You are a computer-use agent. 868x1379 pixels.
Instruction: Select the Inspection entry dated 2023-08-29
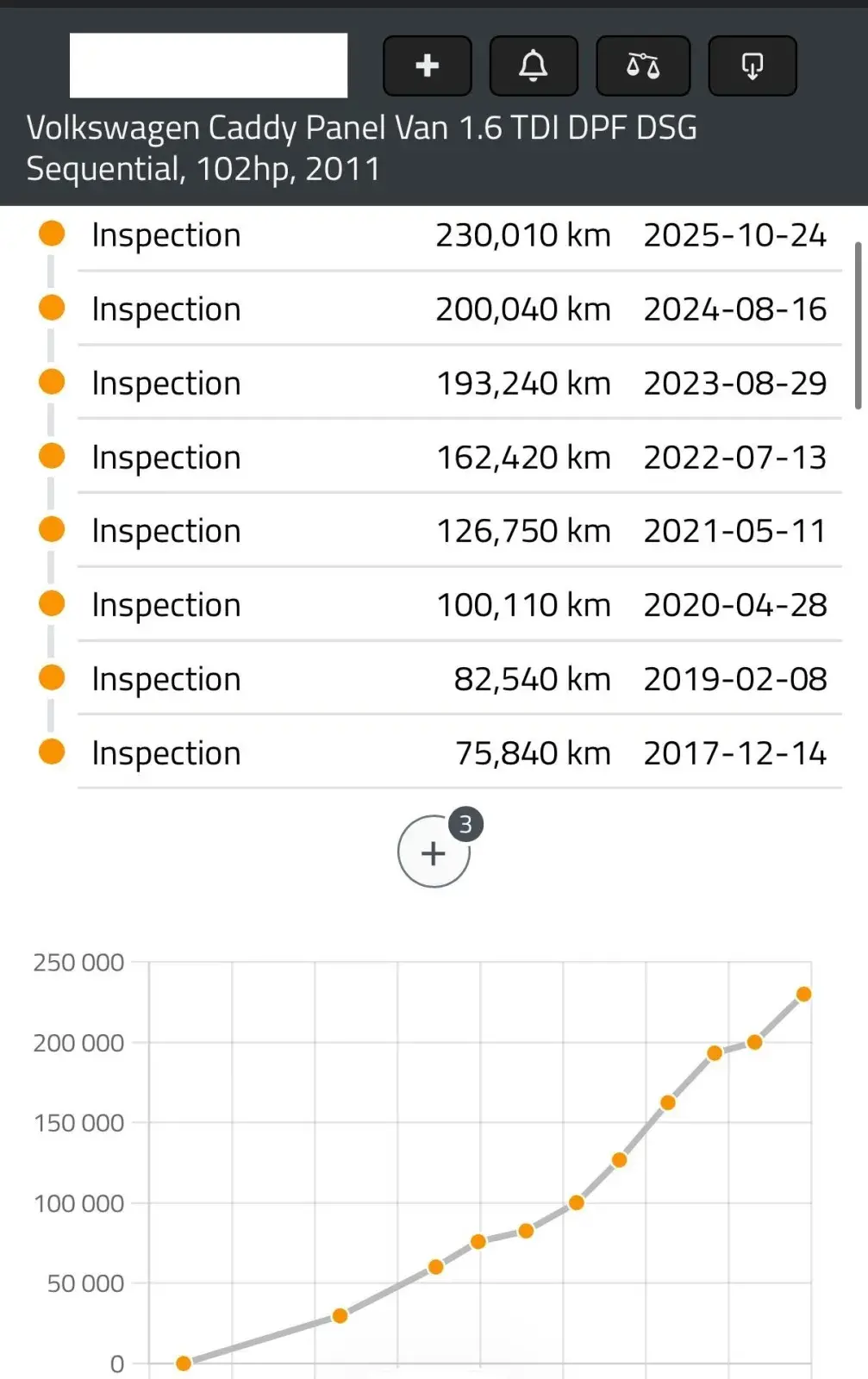coord(459,384)
